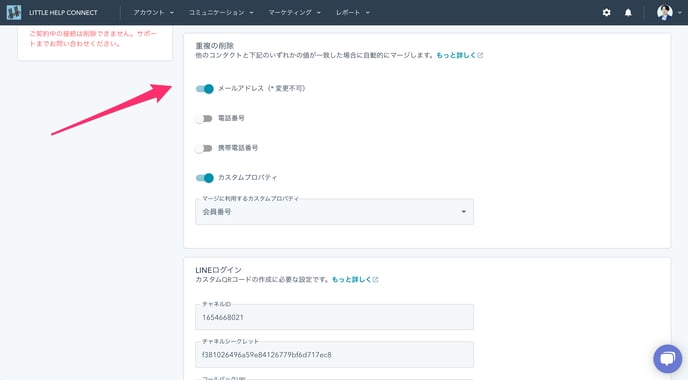Image resolution: width=688 pixels, height=380 pixels.
Task: Click the 重複の削除 section heading
Action: pos(215,46)
